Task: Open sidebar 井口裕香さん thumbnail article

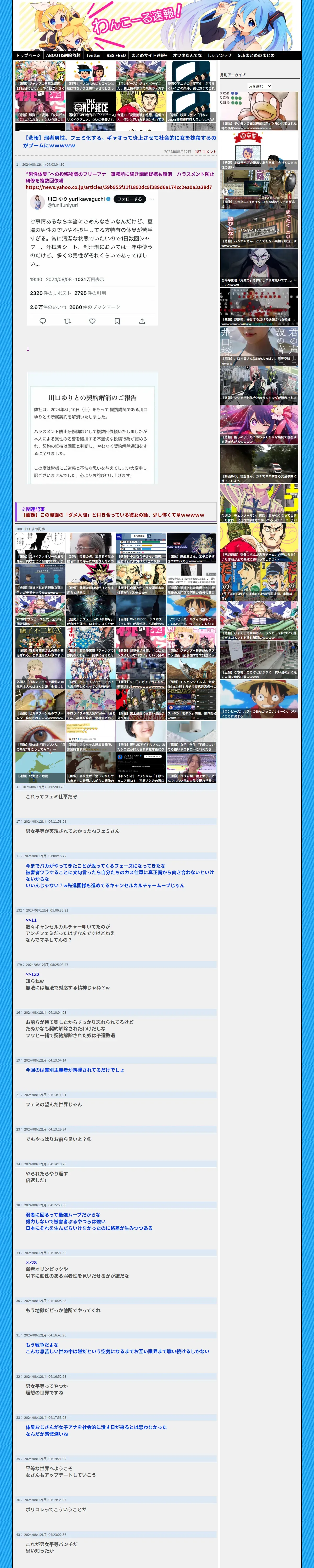Action: click(x=259, y=346)
